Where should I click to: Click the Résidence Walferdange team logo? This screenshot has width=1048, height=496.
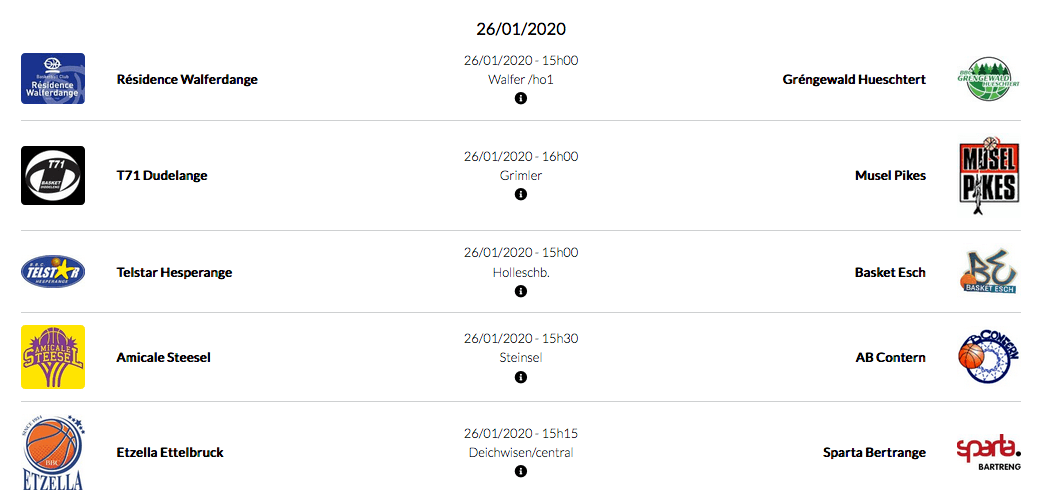pyautogui.click(x=53, y=78)
